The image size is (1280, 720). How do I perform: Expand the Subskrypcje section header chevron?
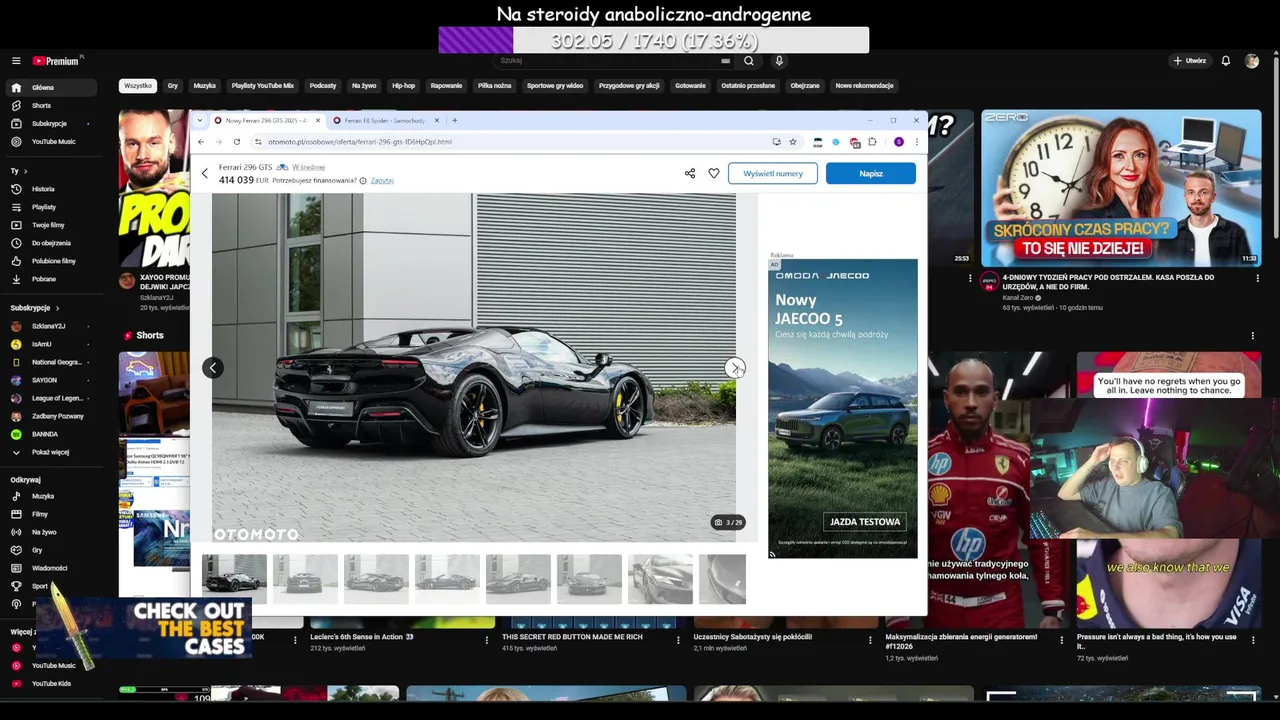57,308
